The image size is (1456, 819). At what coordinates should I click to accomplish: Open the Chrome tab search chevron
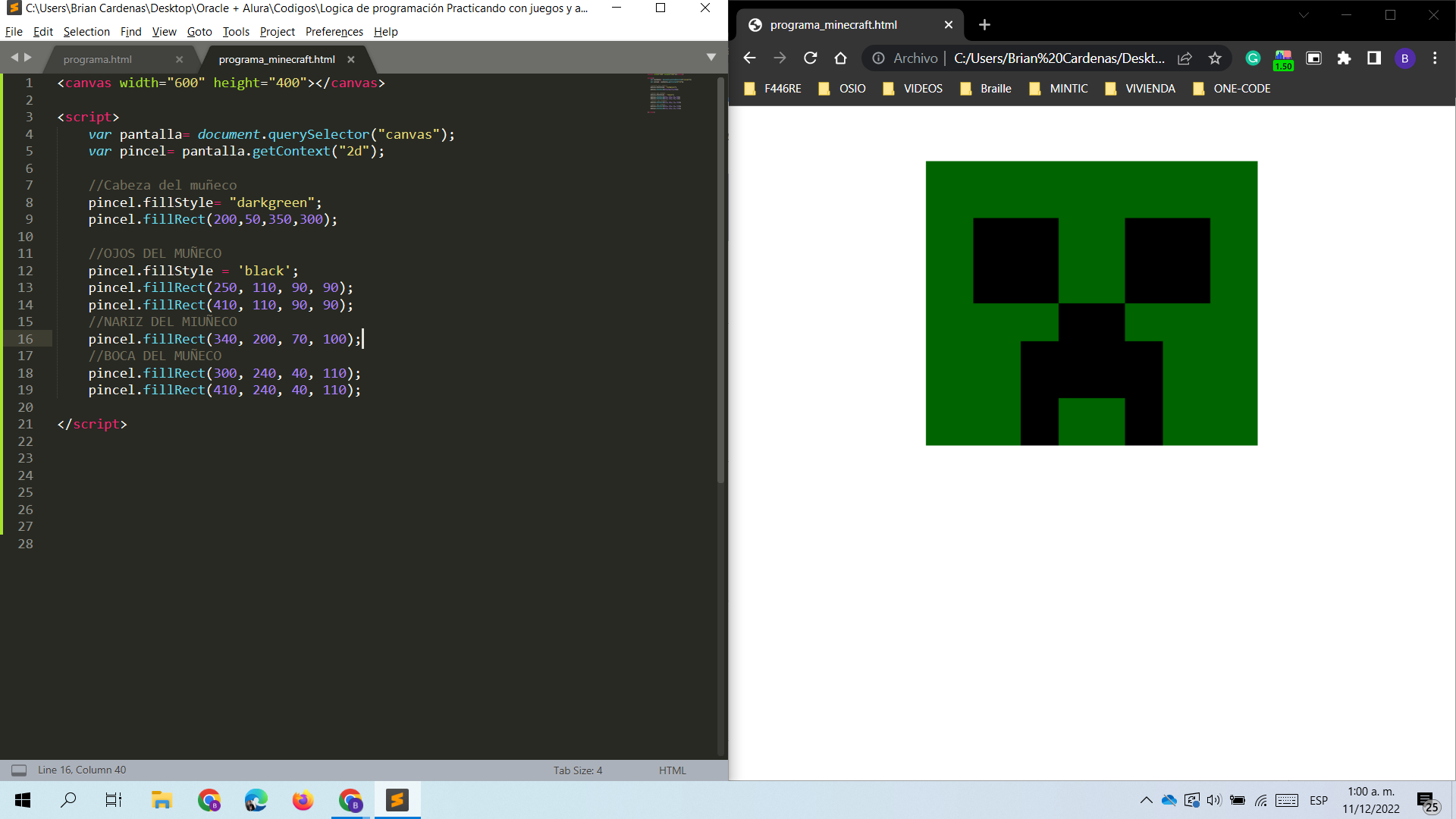[x=1304, y=15]
